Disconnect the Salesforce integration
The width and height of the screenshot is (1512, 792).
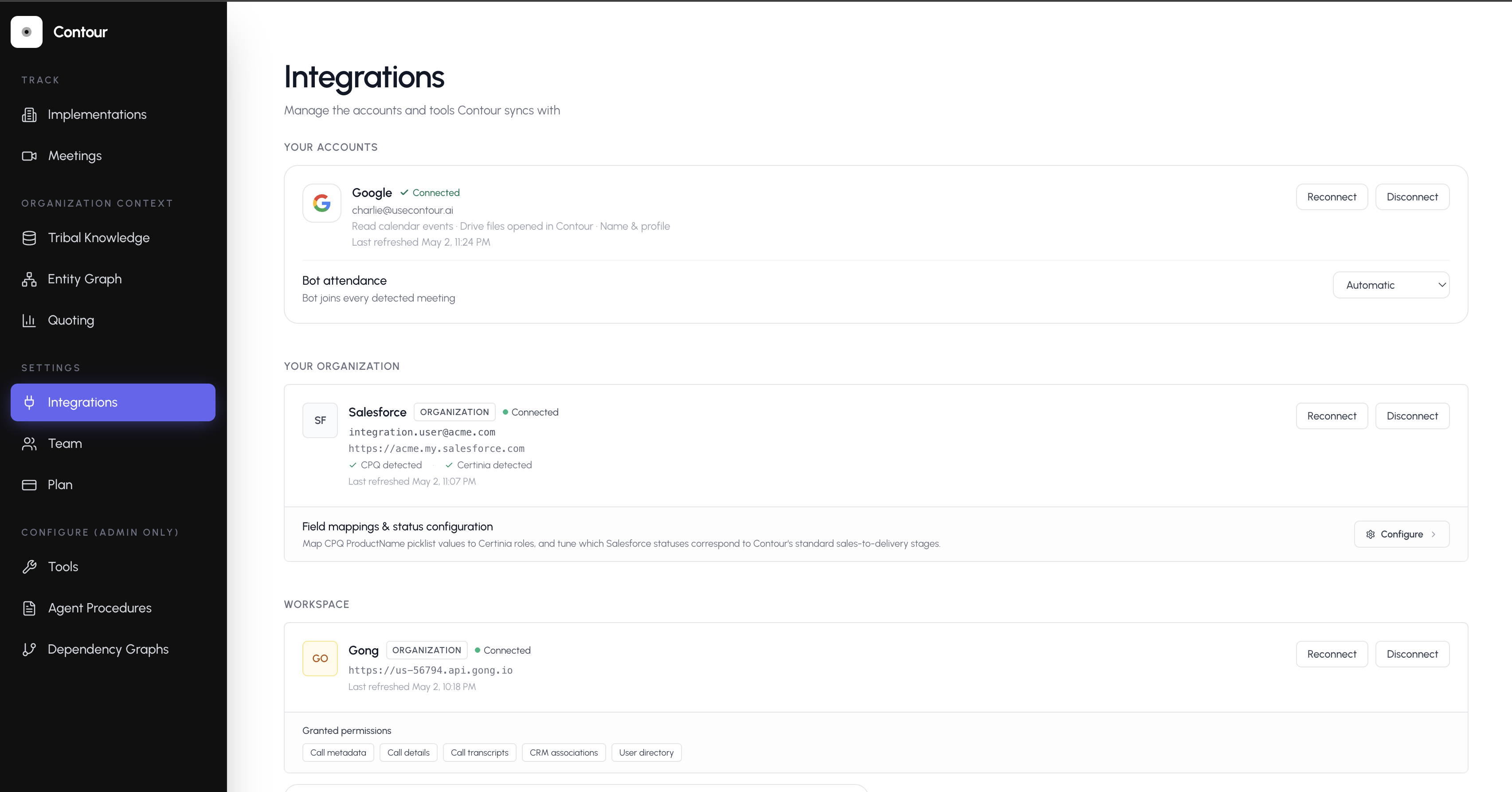pyautogui.click(x=1412, y=416)
